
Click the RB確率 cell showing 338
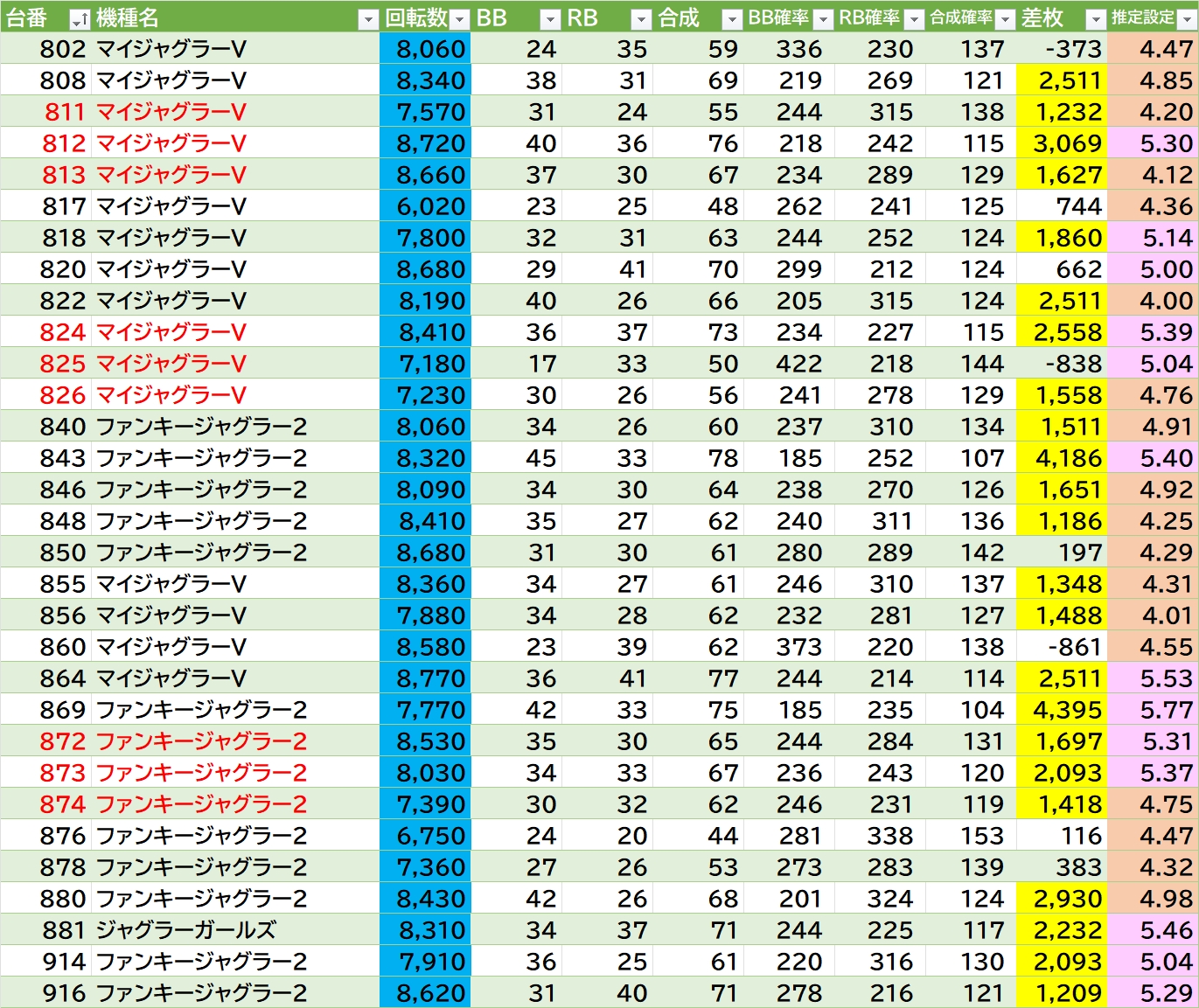[881, 836]
